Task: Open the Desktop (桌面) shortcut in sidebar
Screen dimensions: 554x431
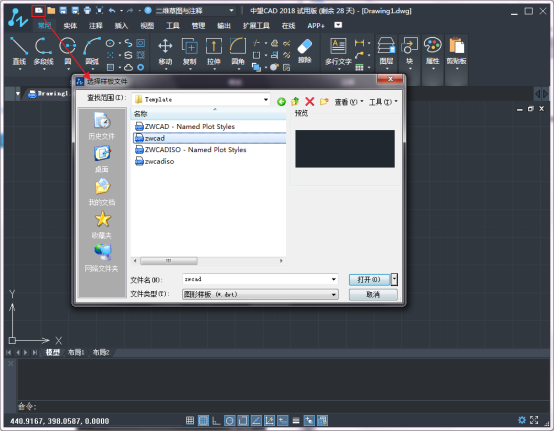Action: tap(102, 159)
